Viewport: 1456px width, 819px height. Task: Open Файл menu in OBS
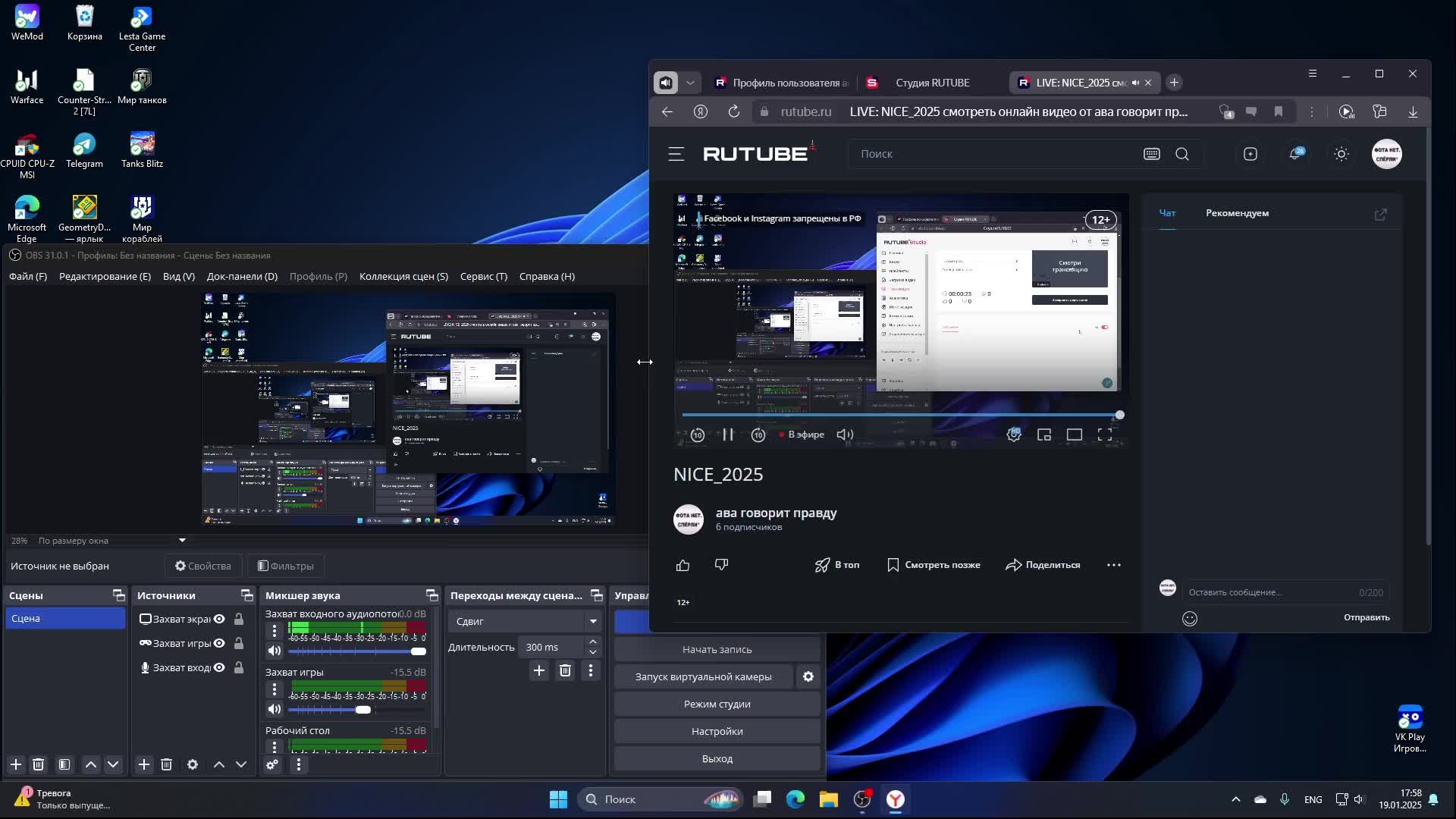pyautogui.click(x=28, y=276)
